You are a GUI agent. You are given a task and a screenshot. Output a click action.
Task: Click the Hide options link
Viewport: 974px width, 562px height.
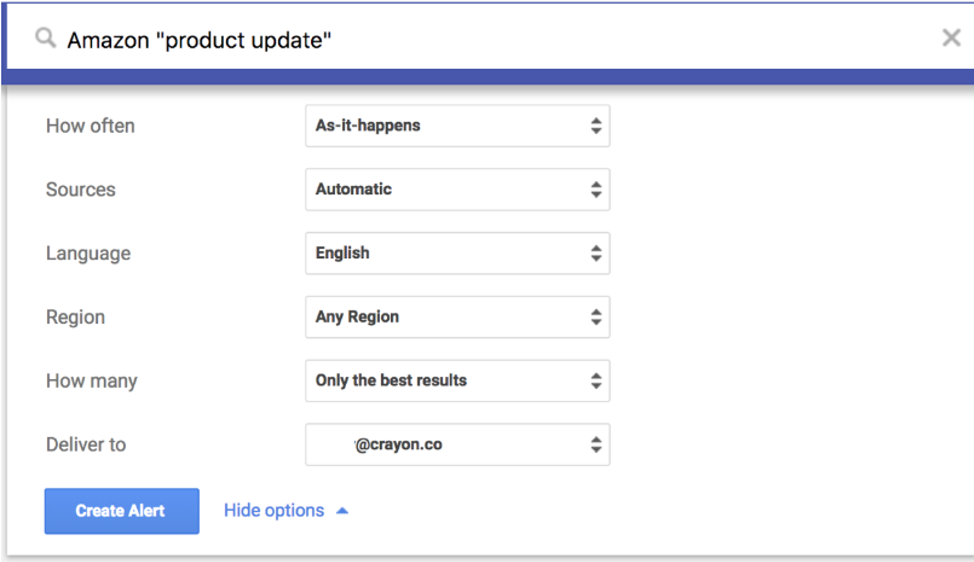pos(274,511)
